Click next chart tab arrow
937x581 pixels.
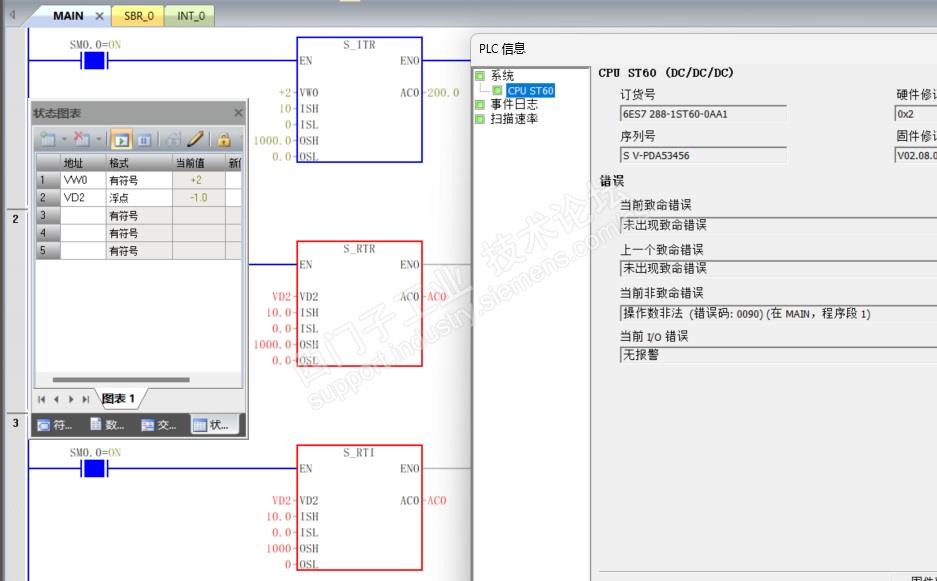[71, 399]
